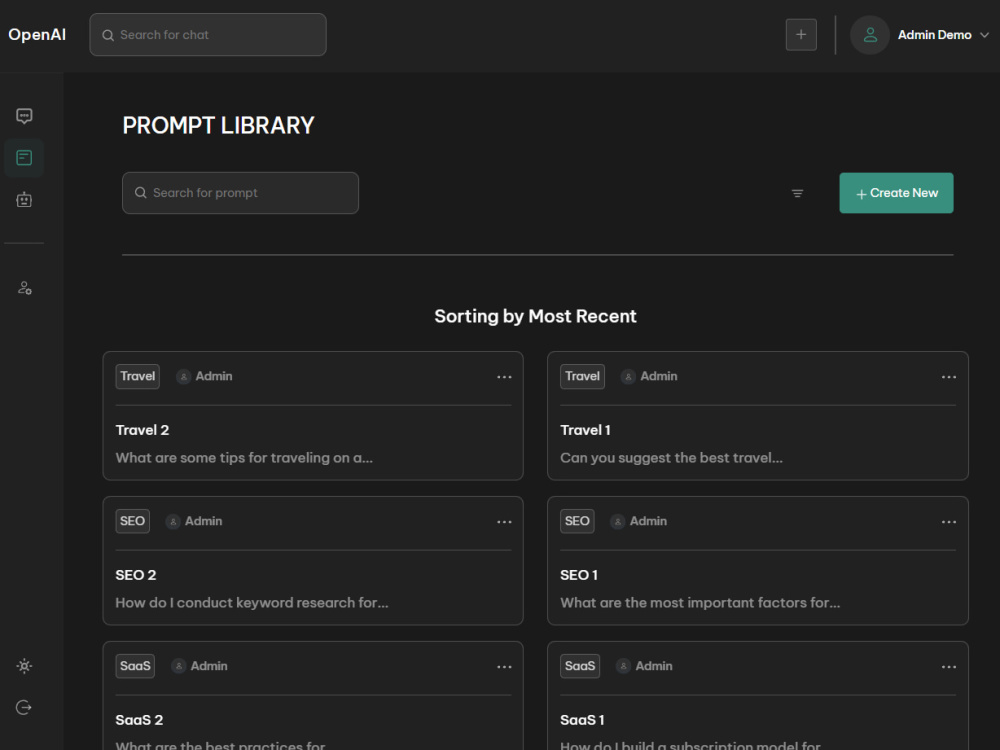The width and height of the screenshot is (1000, 750).
Task: Click 'Can you suggest the best travel...'
Action: pos(672,458)
